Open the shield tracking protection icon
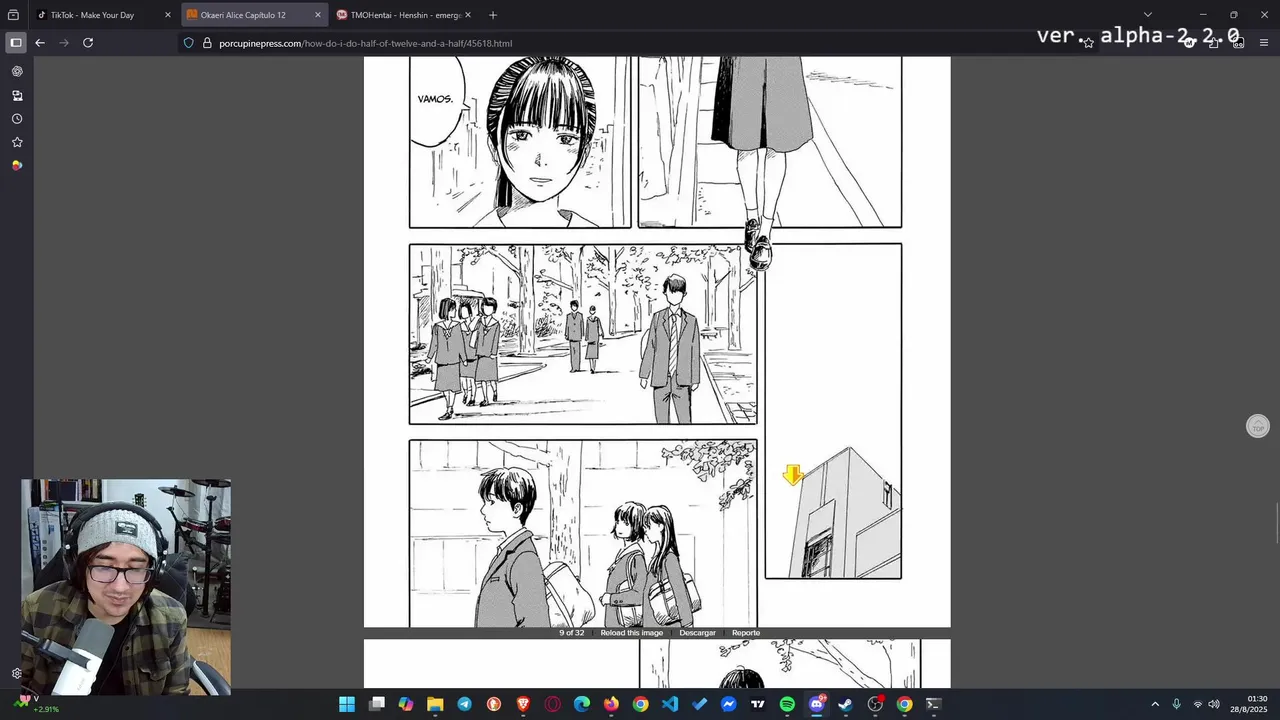This screenshot has width=1280, height=720. (188, 43)
